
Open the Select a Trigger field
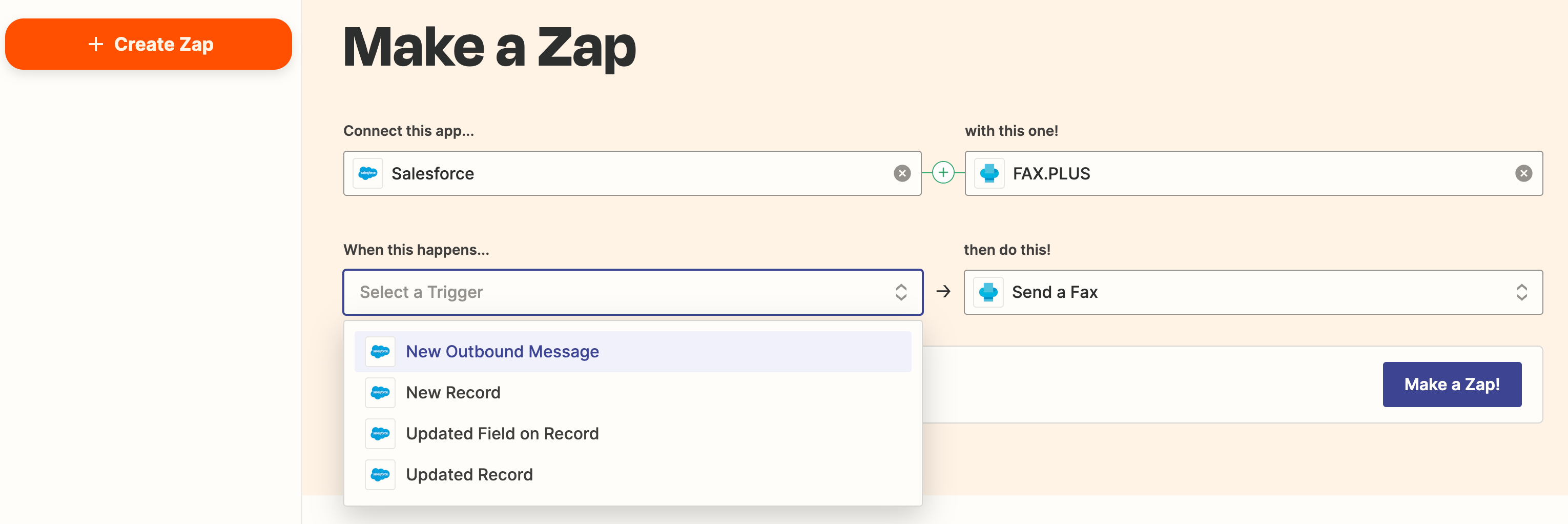tap(632, 292)
